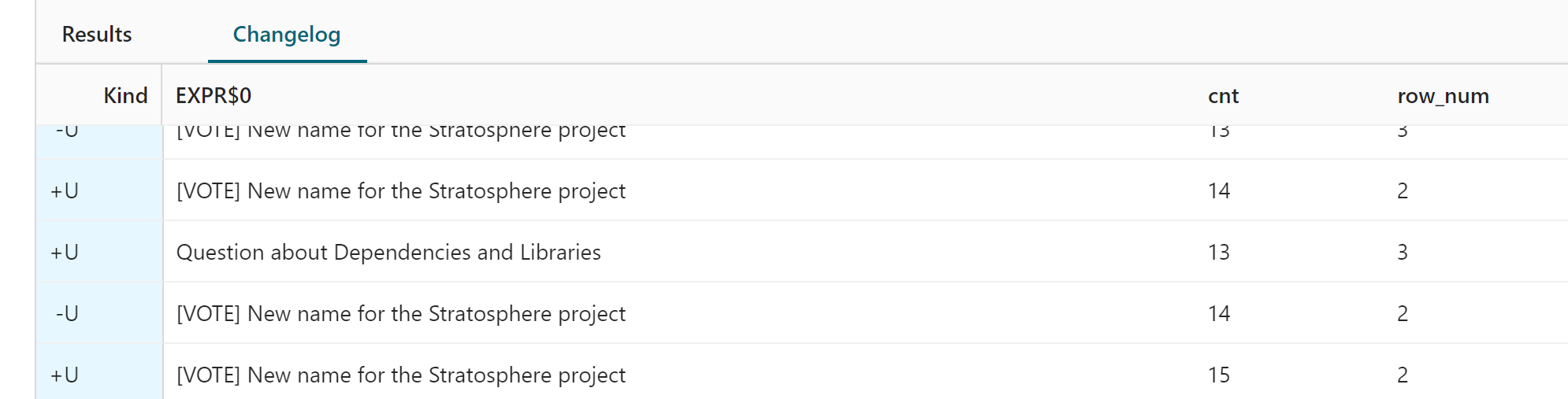Click the row_num column header
This screenshot has height=399, width=1568.
(1443, 96)
